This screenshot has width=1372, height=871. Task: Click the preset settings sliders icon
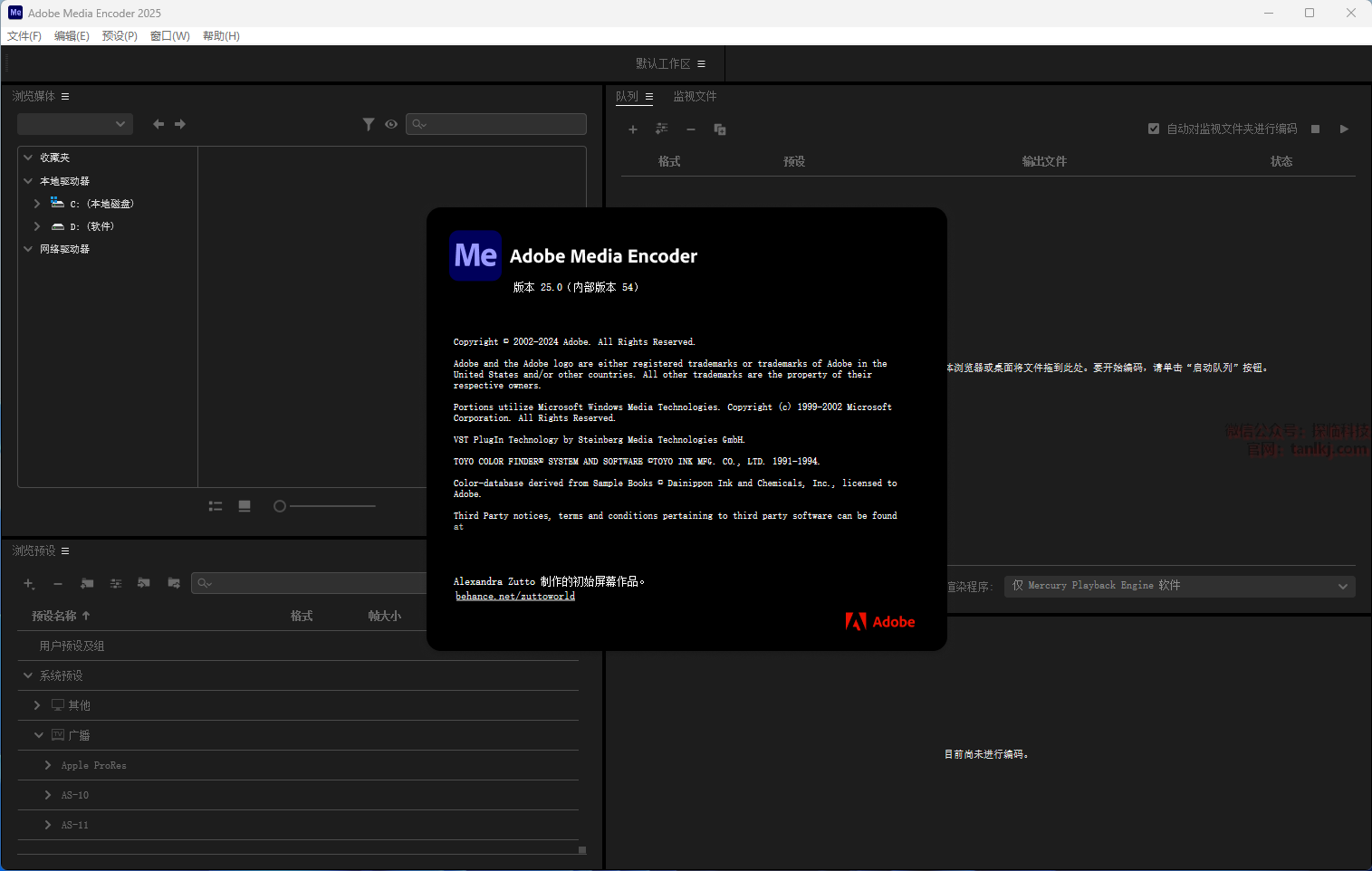pos(116,584)
